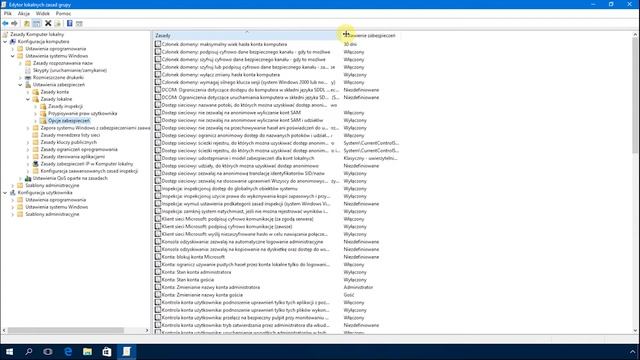This screenshot has width=640, height=360.
Task: Click the Ustawienia zabezpieczeń node icon
Action: point(28,84)
